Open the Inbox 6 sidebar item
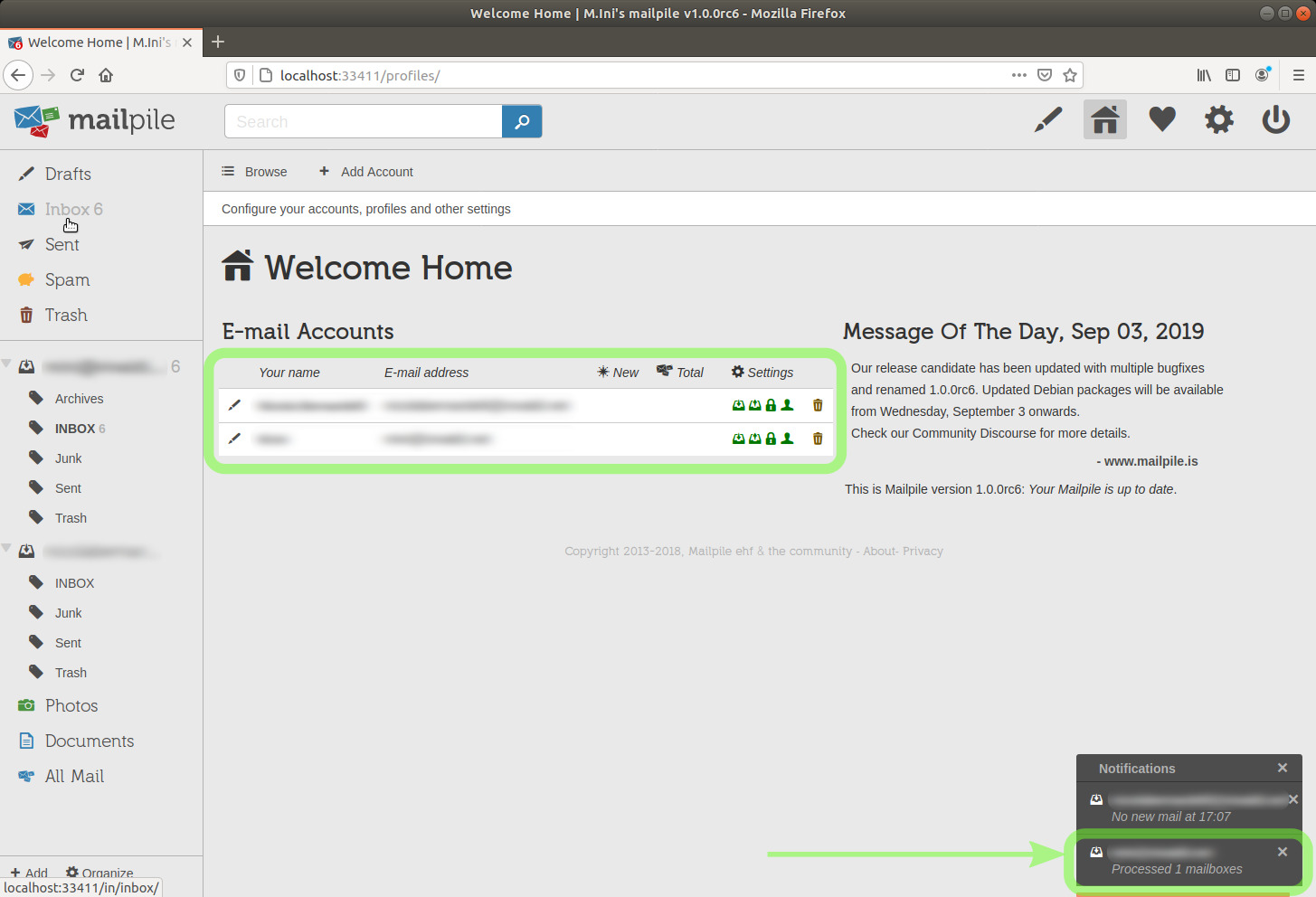The height and width of the screenshot is (897, 1316). (x=73, y=209)
